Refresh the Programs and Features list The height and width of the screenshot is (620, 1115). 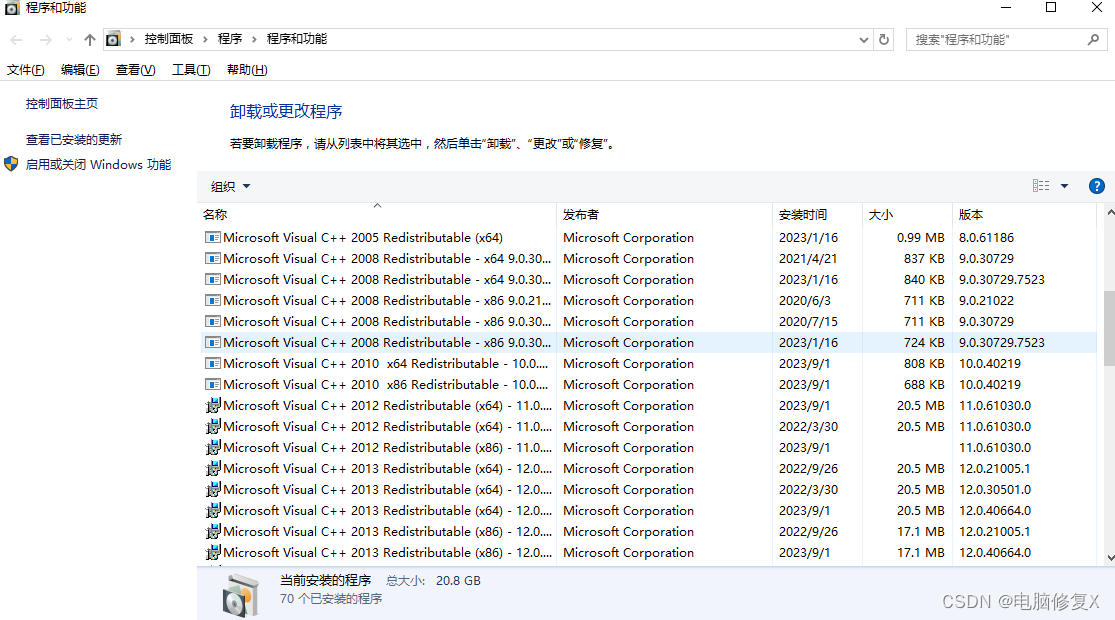point(884,40)
